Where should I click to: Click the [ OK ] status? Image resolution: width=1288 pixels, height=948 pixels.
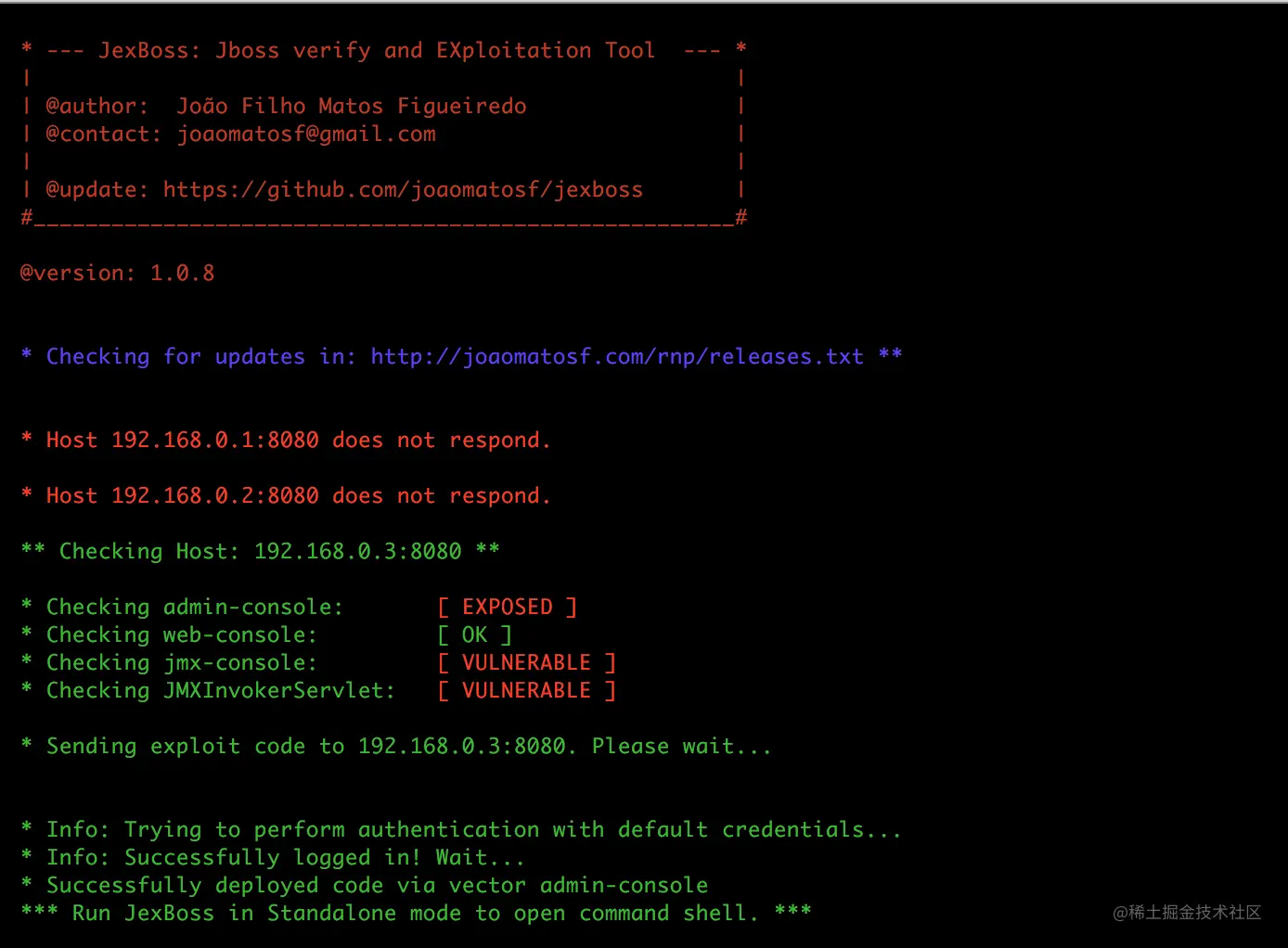[474, 635]
